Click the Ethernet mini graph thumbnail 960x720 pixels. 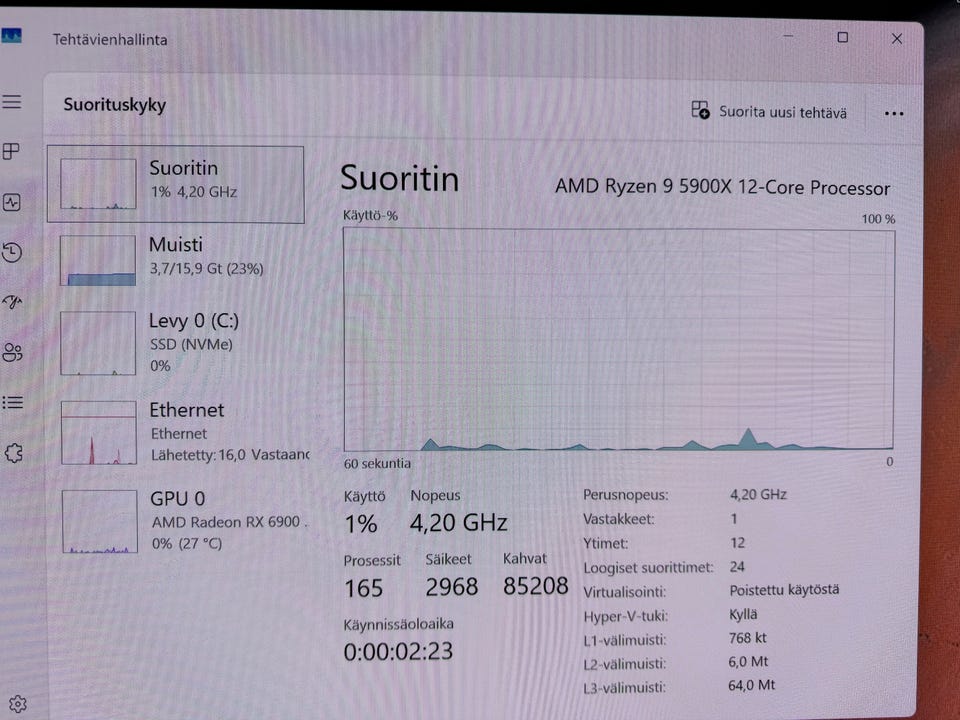pos(99,432)
